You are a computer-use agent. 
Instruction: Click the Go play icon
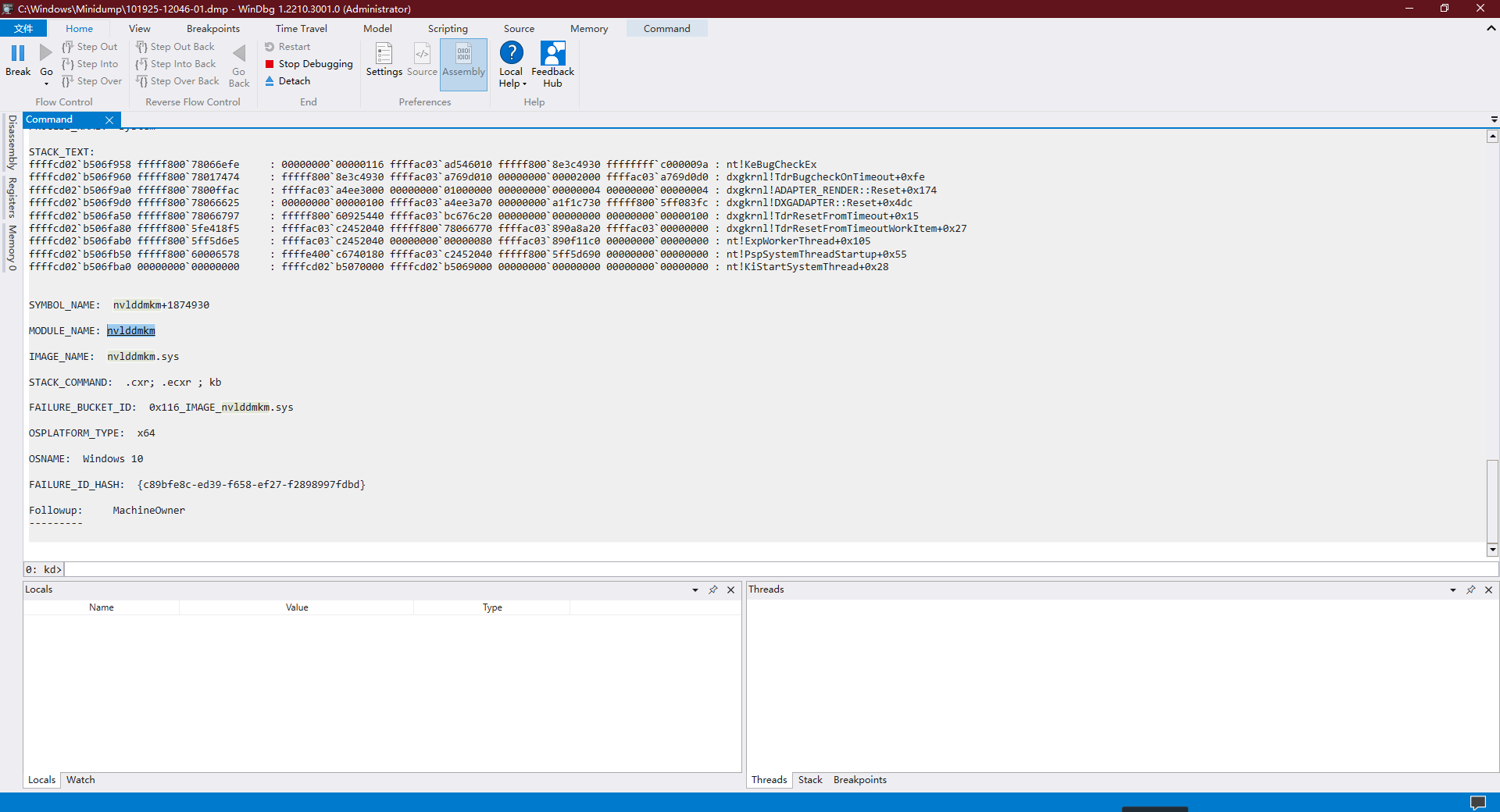[x=46, y=53]
